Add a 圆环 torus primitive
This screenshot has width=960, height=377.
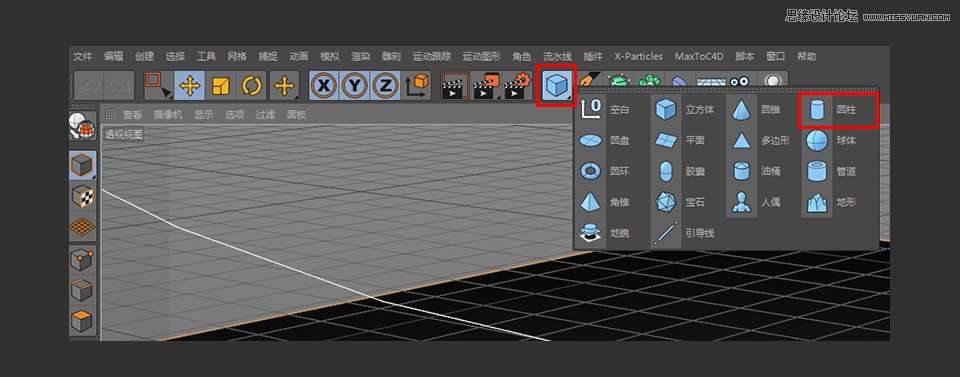tap(605, 172)
